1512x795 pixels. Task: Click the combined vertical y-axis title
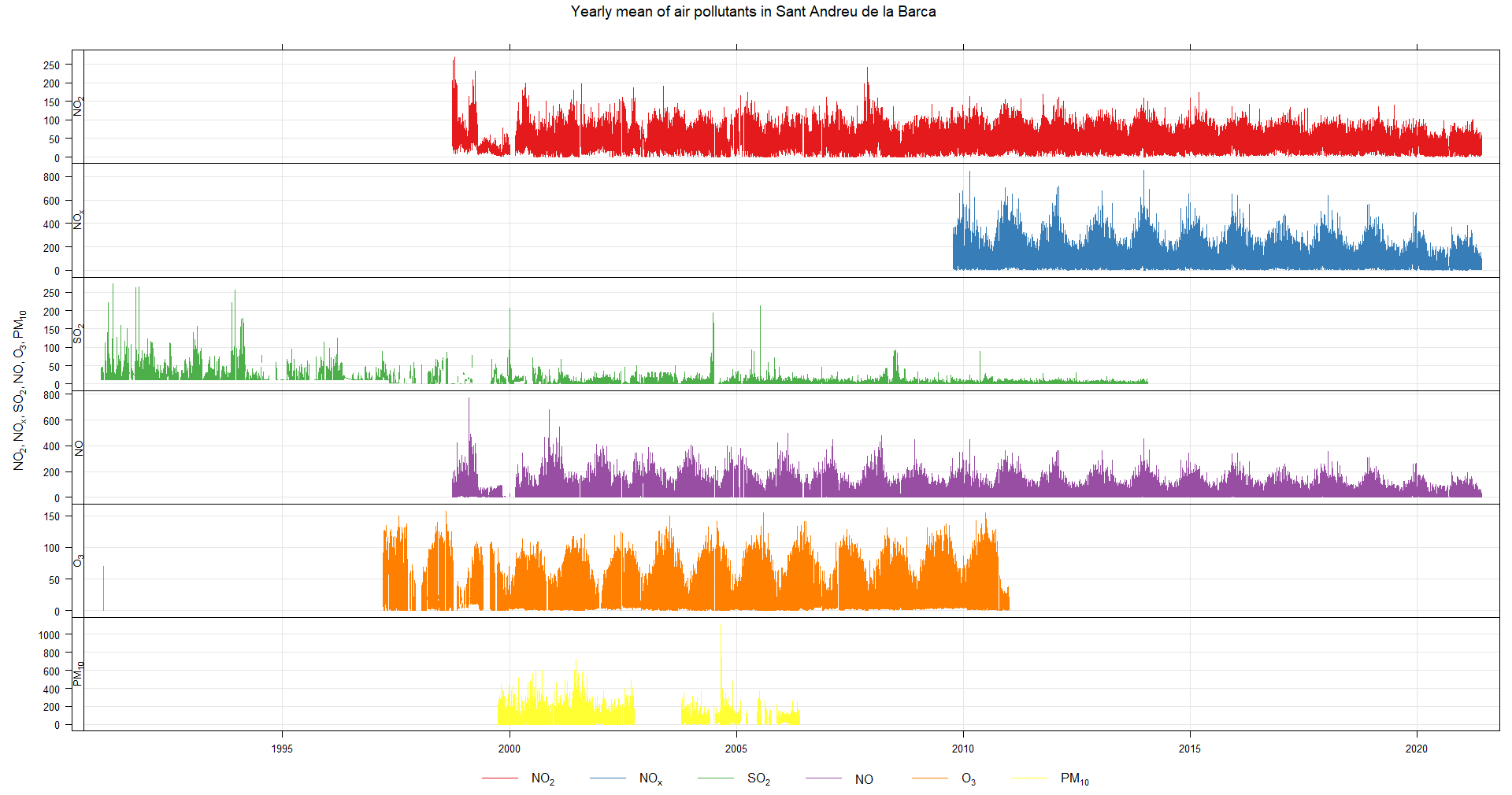click(20, 390)
